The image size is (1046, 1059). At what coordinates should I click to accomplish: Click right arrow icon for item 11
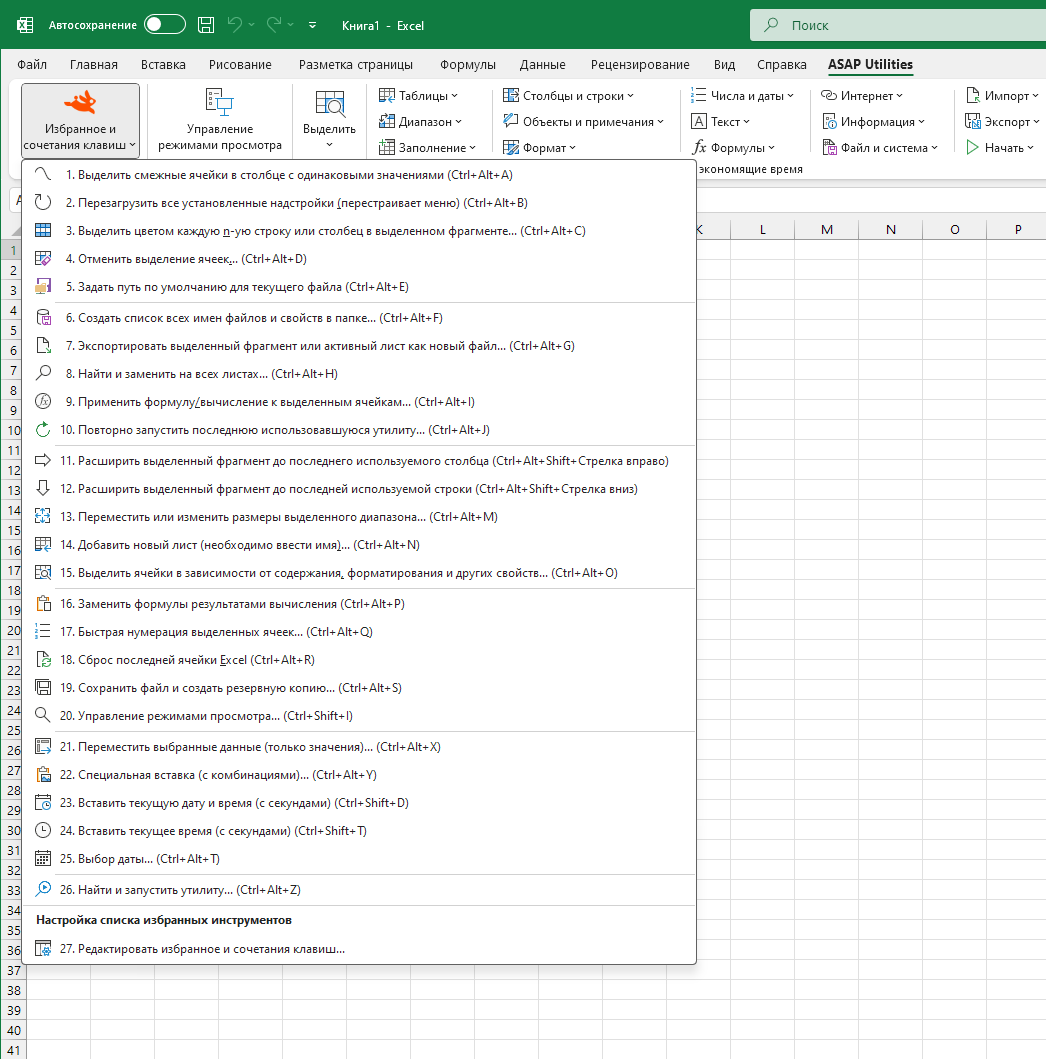pos(43,461)
